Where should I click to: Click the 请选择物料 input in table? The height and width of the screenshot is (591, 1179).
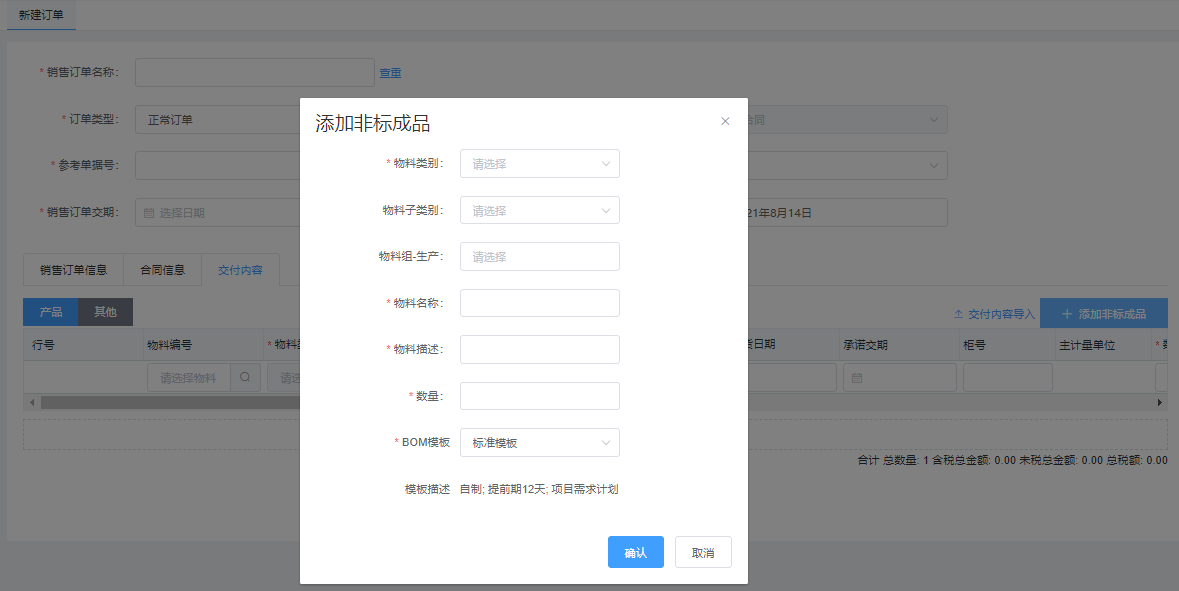coord(189,377)
